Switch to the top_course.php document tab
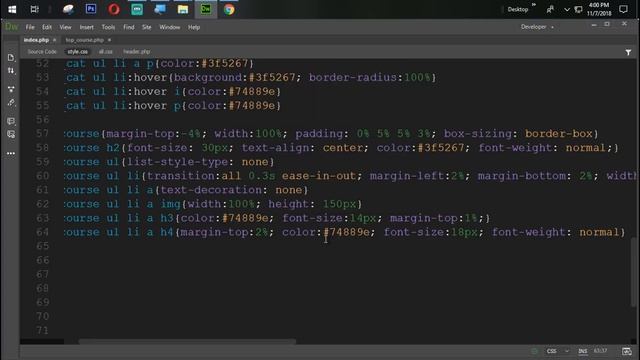This screenshot has height=360, width=640. pos(84,40)
